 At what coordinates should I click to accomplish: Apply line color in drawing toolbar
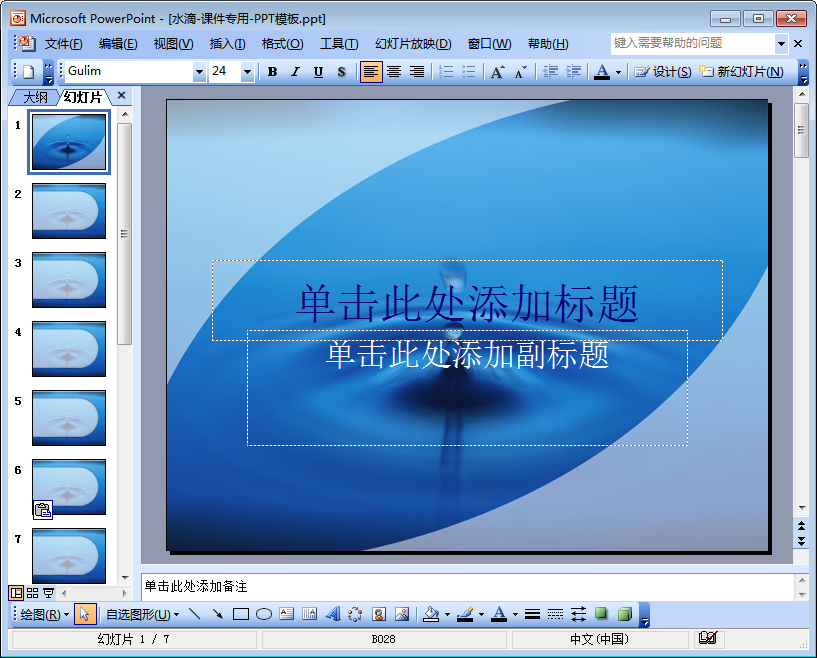[x=465, y=614]
